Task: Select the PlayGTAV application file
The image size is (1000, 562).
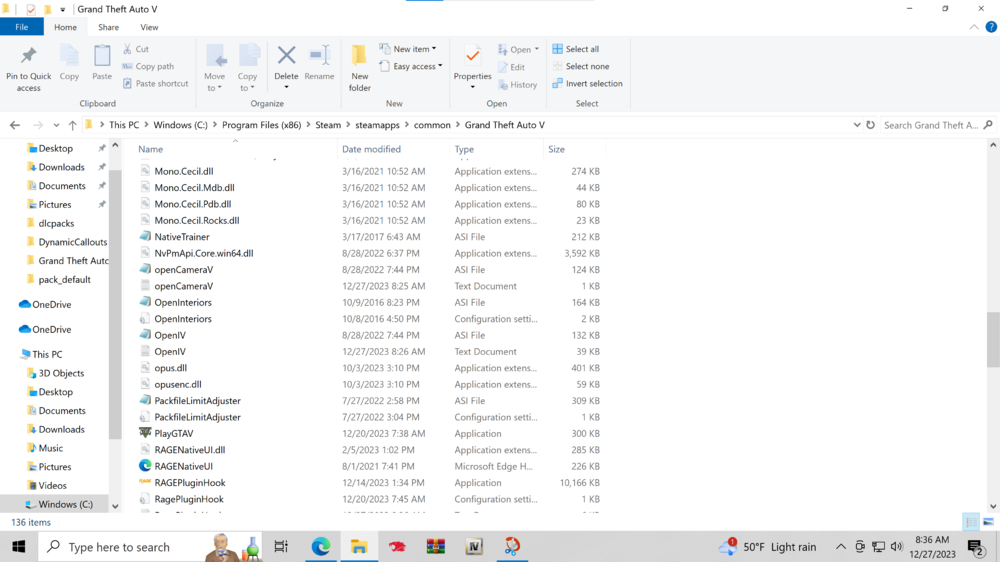Action: coord(173,433)
